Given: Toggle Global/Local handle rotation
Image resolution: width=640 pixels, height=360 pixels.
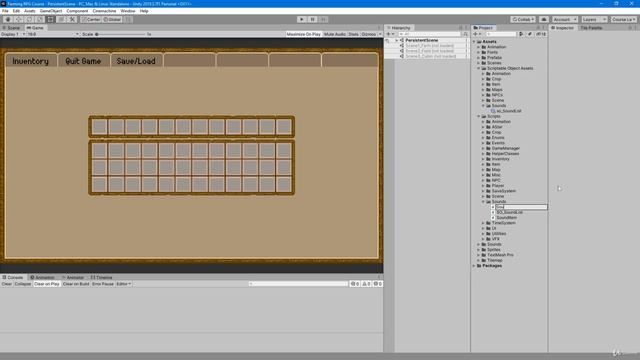Looking at the screenshot, I should 112,19.
